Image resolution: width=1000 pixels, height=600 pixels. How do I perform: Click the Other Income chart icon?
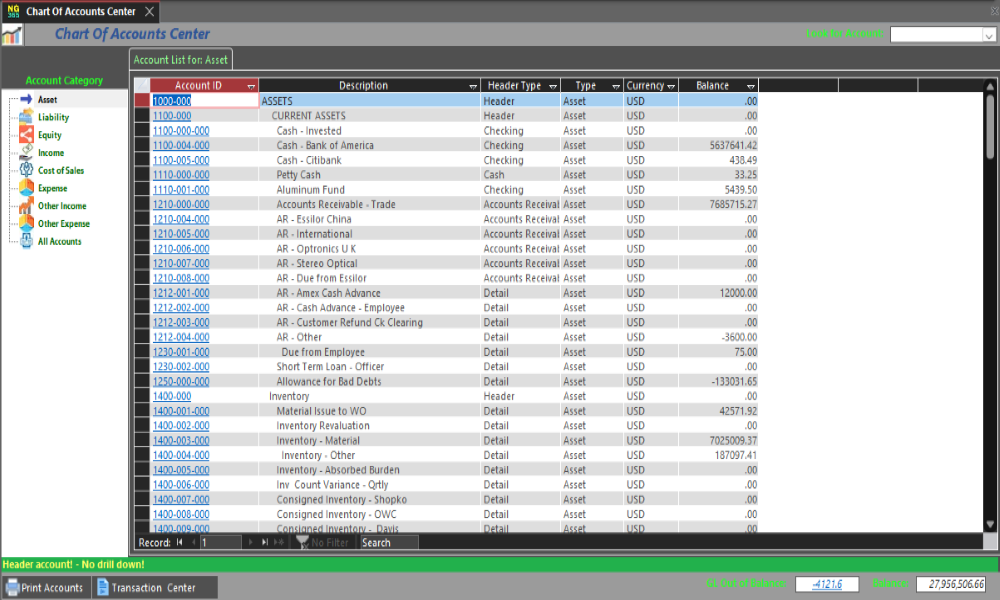click(26, 206)
